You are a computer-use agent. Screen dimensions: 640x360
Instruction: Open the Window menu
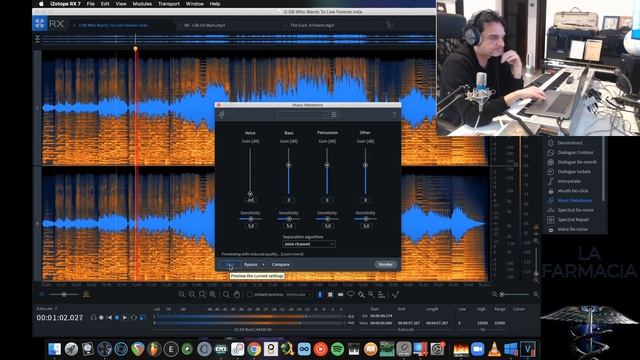[x=194, y=4]
